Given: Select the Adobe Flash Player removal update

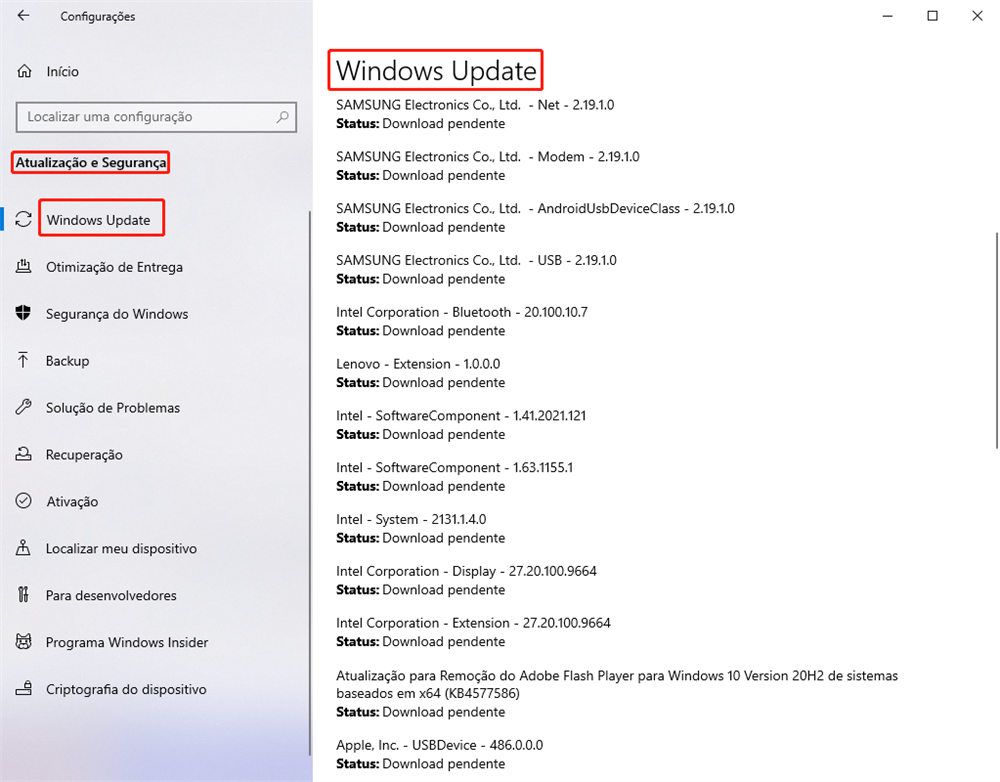Looking at the screenshot, I should tap(617, 684).
